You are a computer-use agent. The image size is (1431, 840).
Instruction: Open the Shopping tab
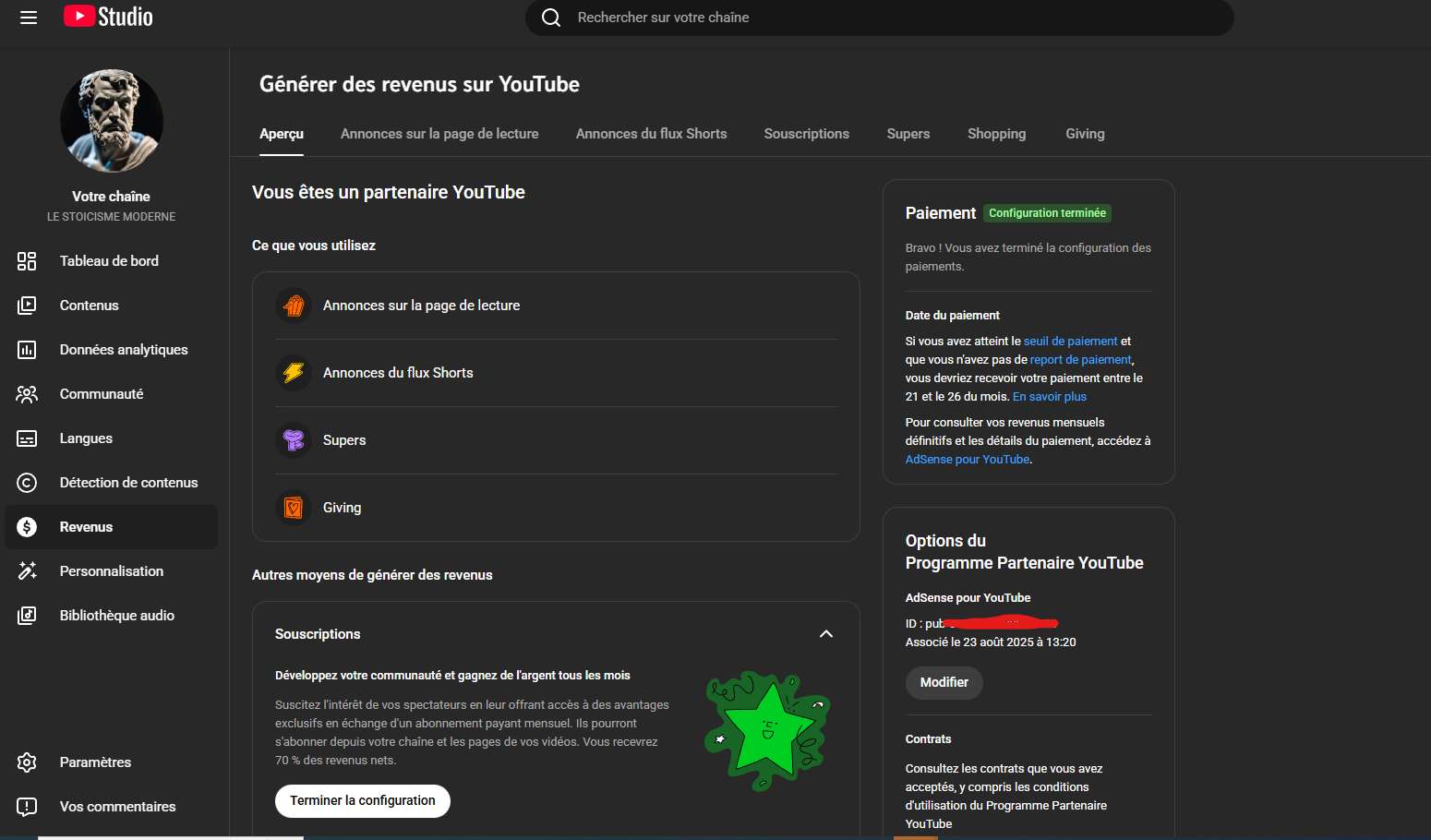coord(996,134)
